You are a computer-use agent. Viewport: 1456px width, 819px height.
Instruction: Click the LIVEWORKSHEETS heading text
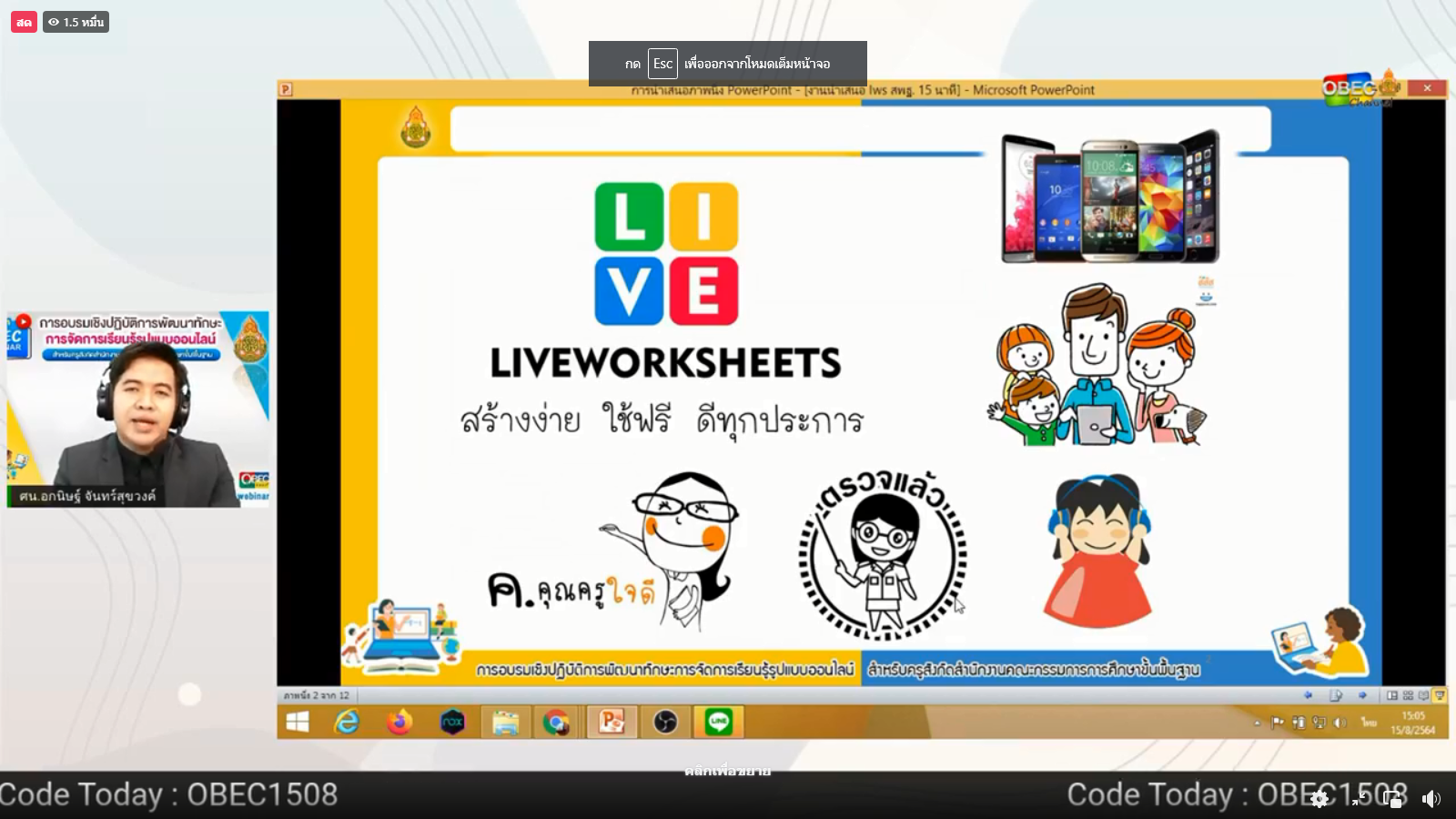[665, 363]
